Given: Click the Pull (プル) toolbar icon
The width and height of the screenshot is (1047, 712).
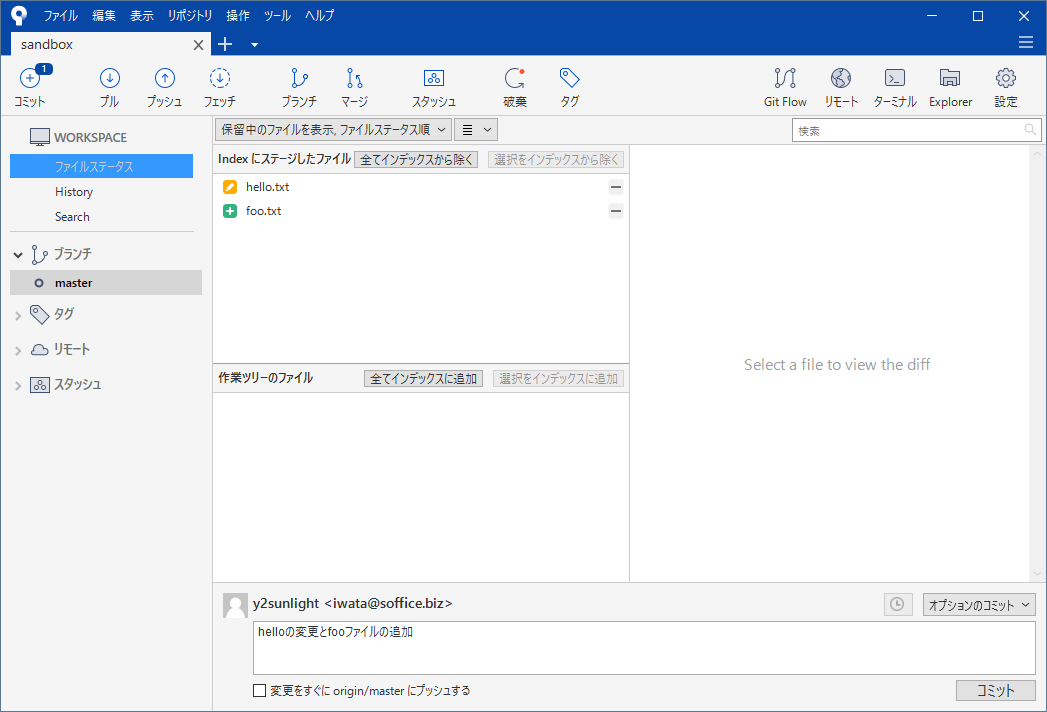Looking at the screenshot, I should click(x=110, y=79).
